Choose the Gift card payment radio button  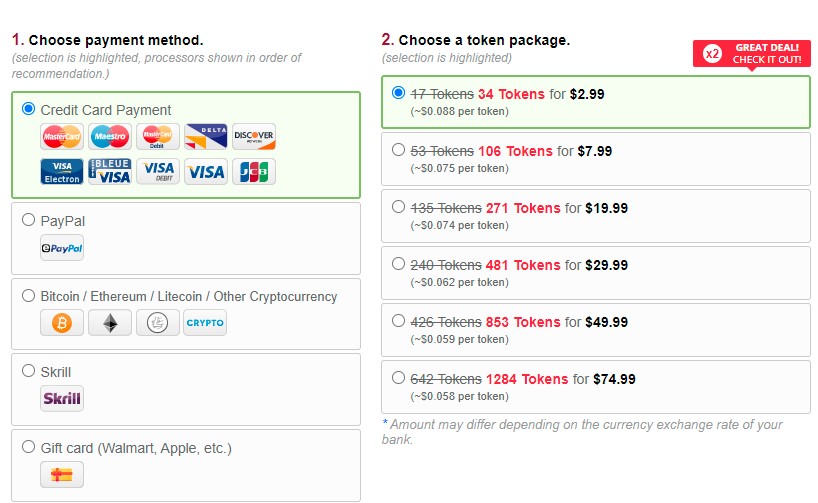[x=28, y=447]
